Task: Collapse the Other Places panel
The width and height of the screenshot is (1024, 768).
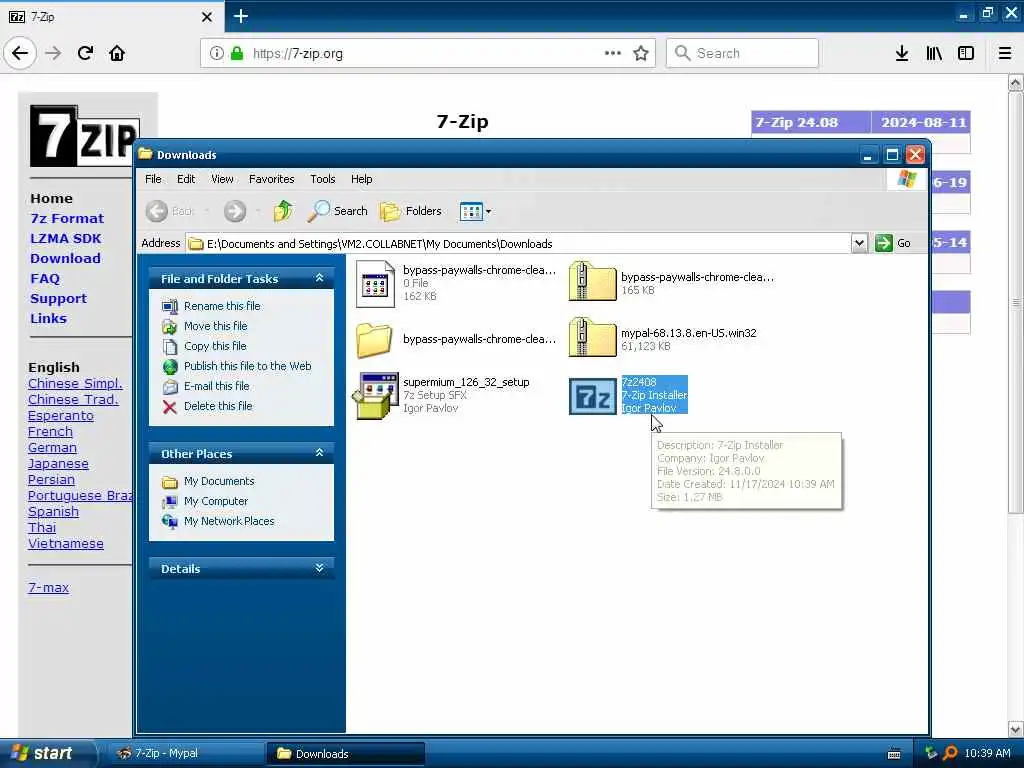Action: click(x=319, y=453)
